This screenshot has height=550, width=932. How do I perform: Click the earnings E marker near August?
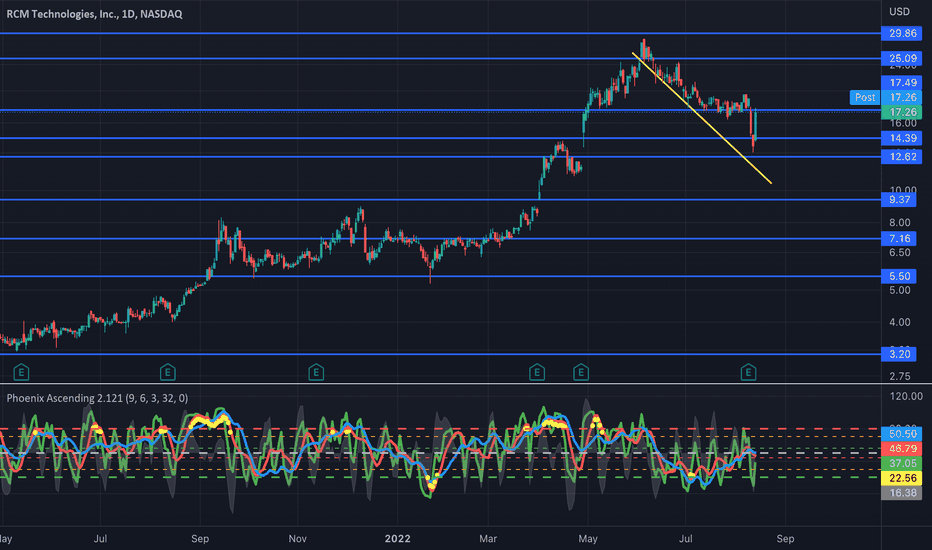coord(168,373)
